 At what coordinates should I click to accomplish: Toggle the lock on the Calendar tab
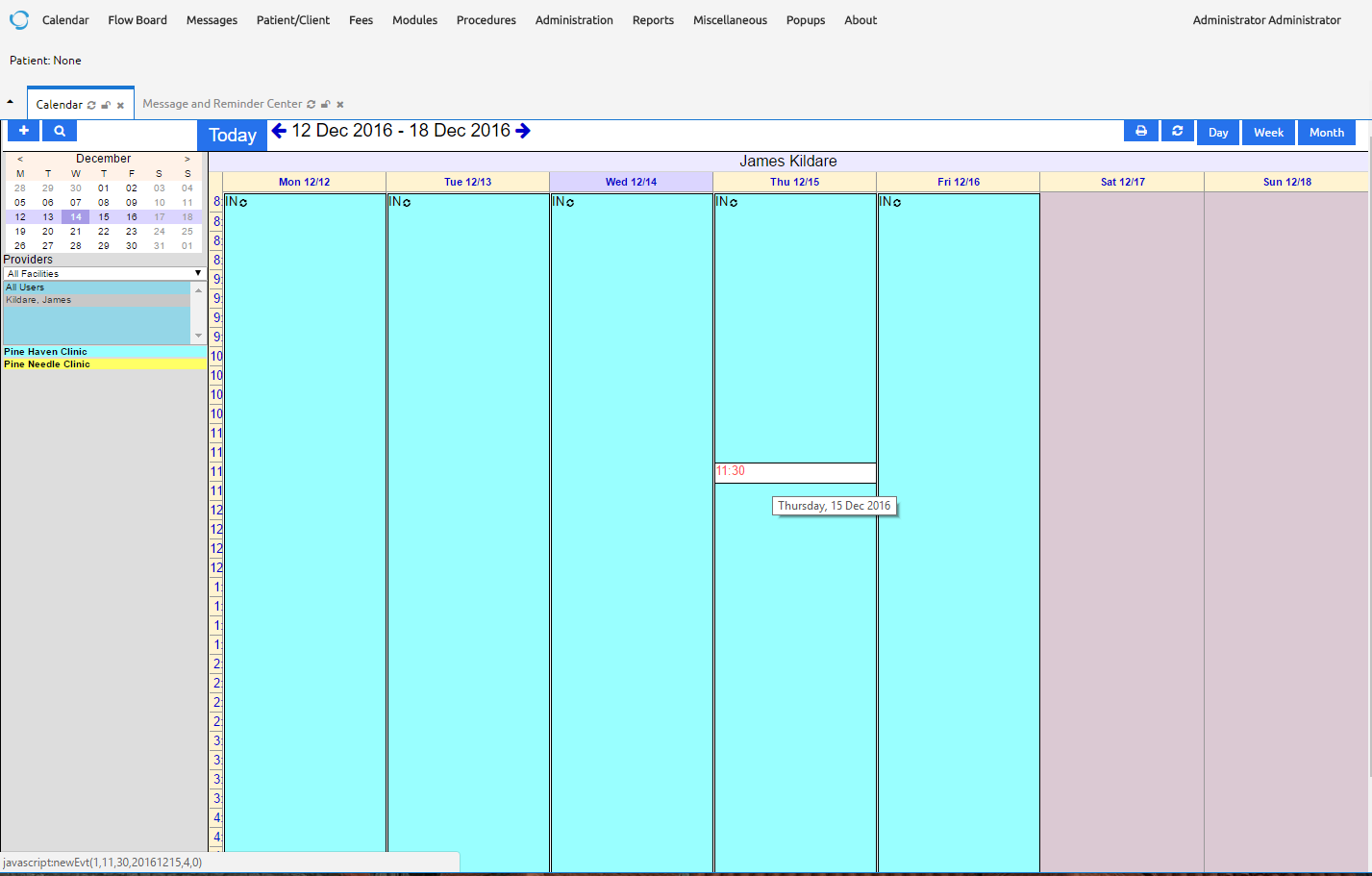click(x=106, y=105)
